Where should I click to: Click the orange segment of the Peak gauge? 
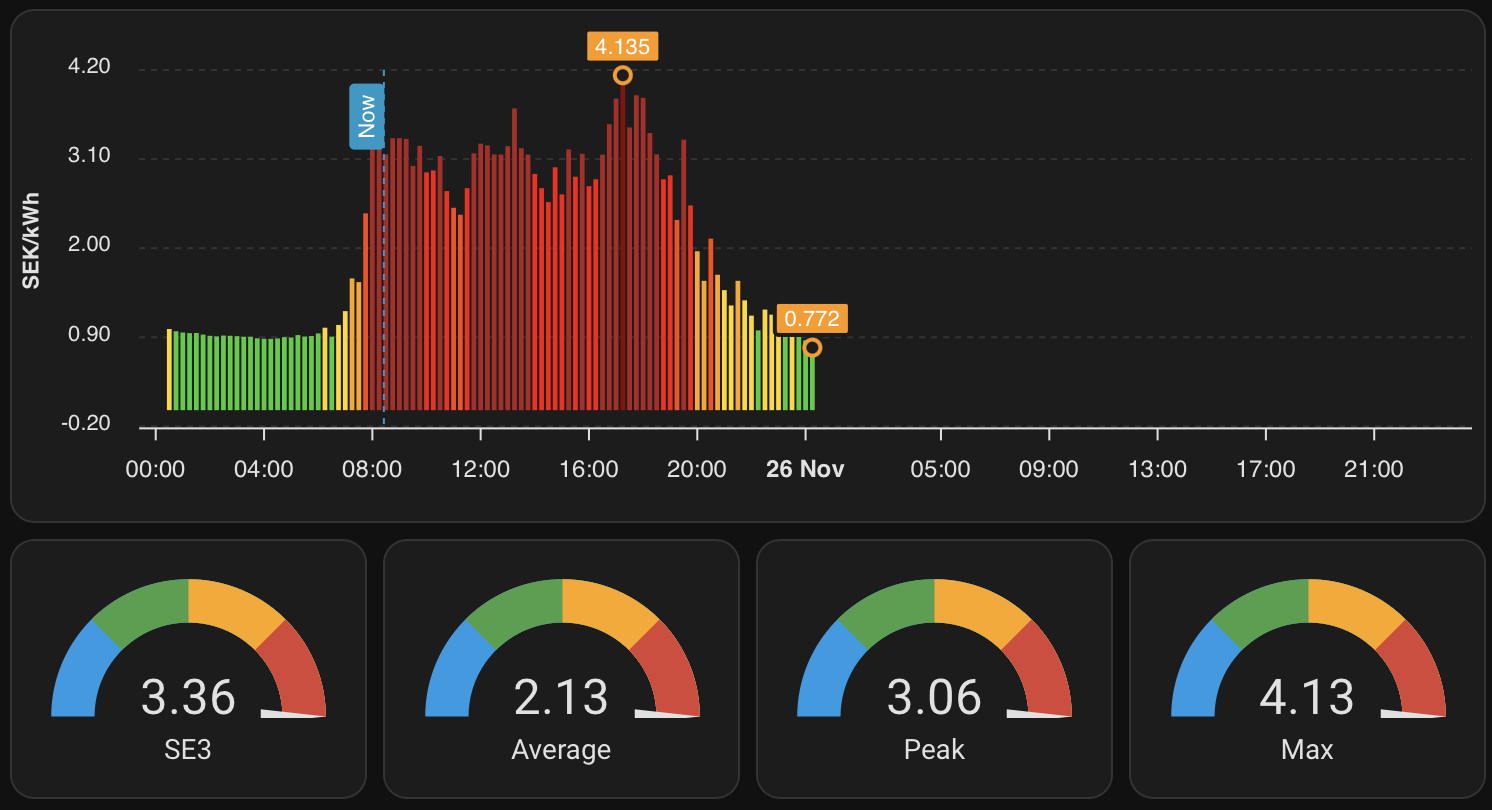(x=980, y=610)
